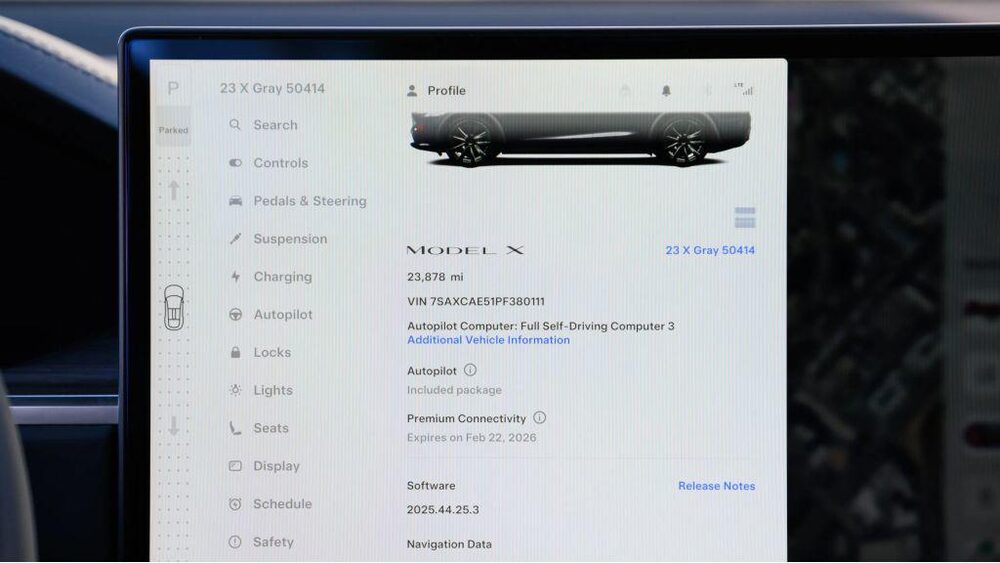Tap the stacked bars icon below the car image
This screenshot has height=563, width=1000.
pyautogui.click(x=744, y=217)
